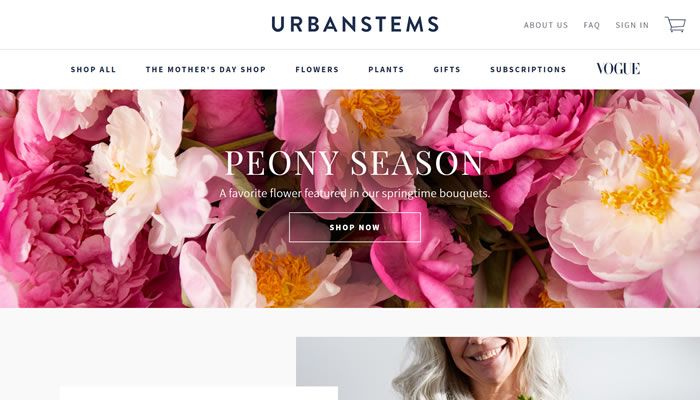Screen dimensions: 700x400
Task: Go to the FAQ page
Action: point(592,25)
